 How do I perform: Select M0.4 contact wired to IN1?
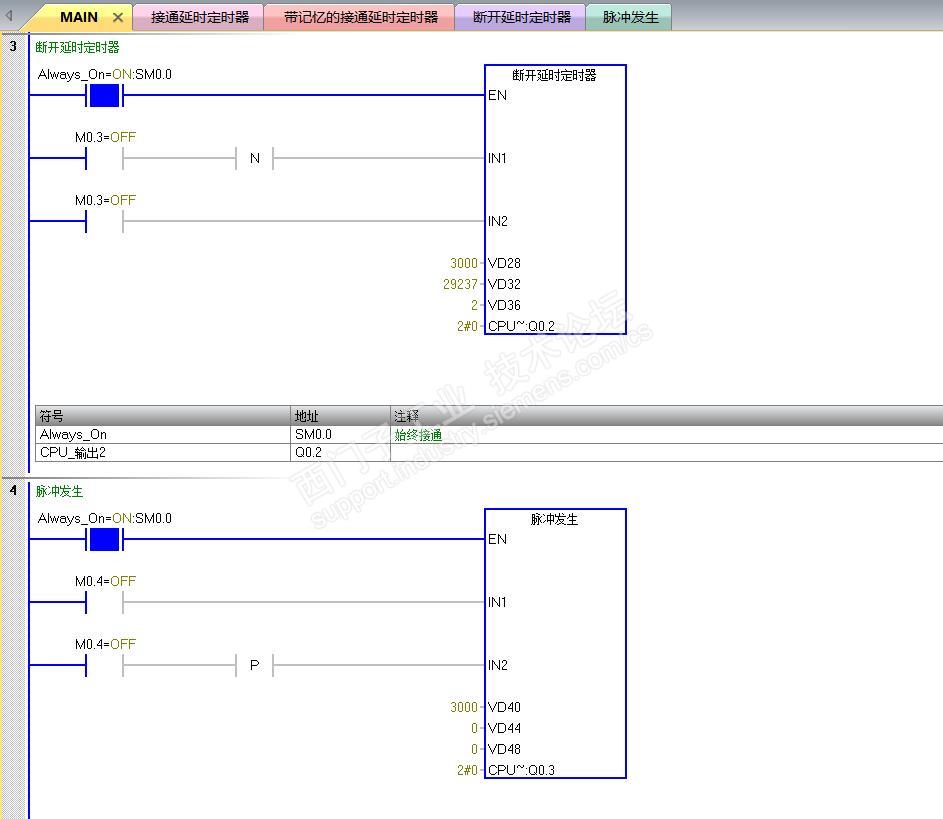104,603
